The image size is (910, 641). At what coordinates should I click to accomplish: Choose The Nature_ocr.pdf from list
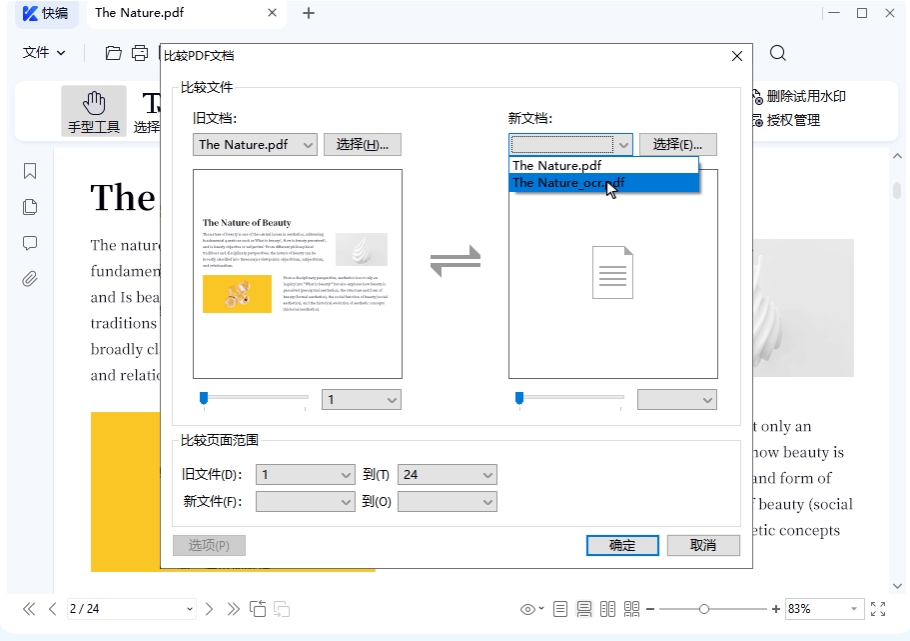point(567,183)
